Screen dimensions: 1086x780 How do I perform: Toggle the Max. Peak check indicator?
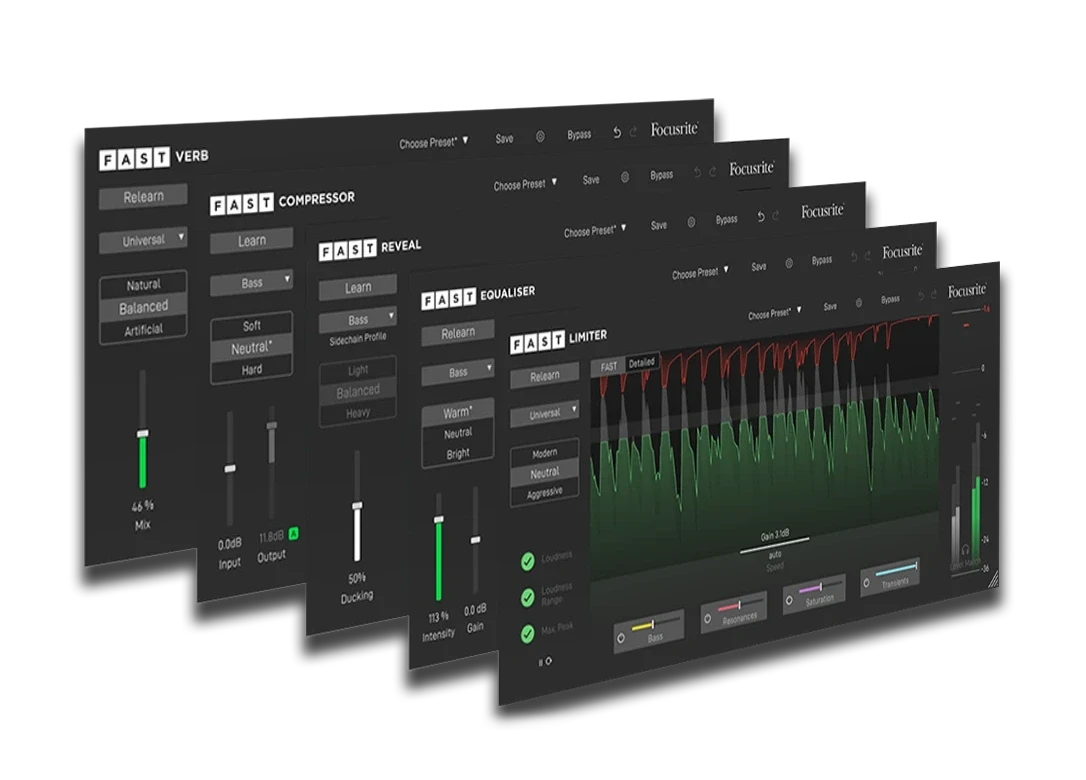click(x=527, y=633)
